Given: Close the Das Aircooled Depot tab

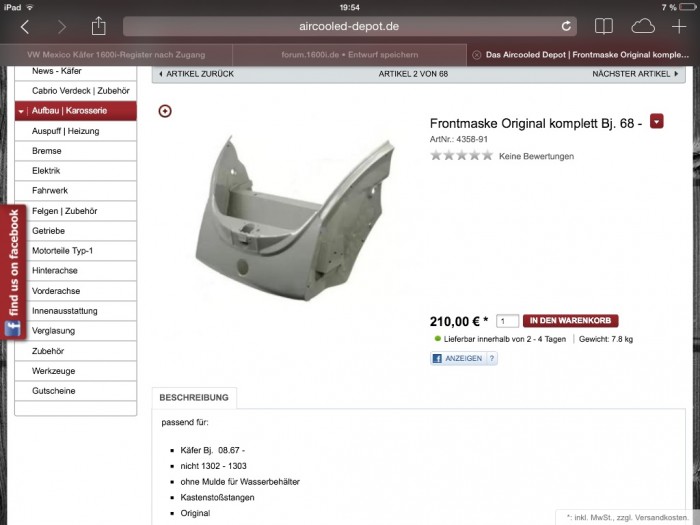Looking at the screenshot, I should (476, 55).
